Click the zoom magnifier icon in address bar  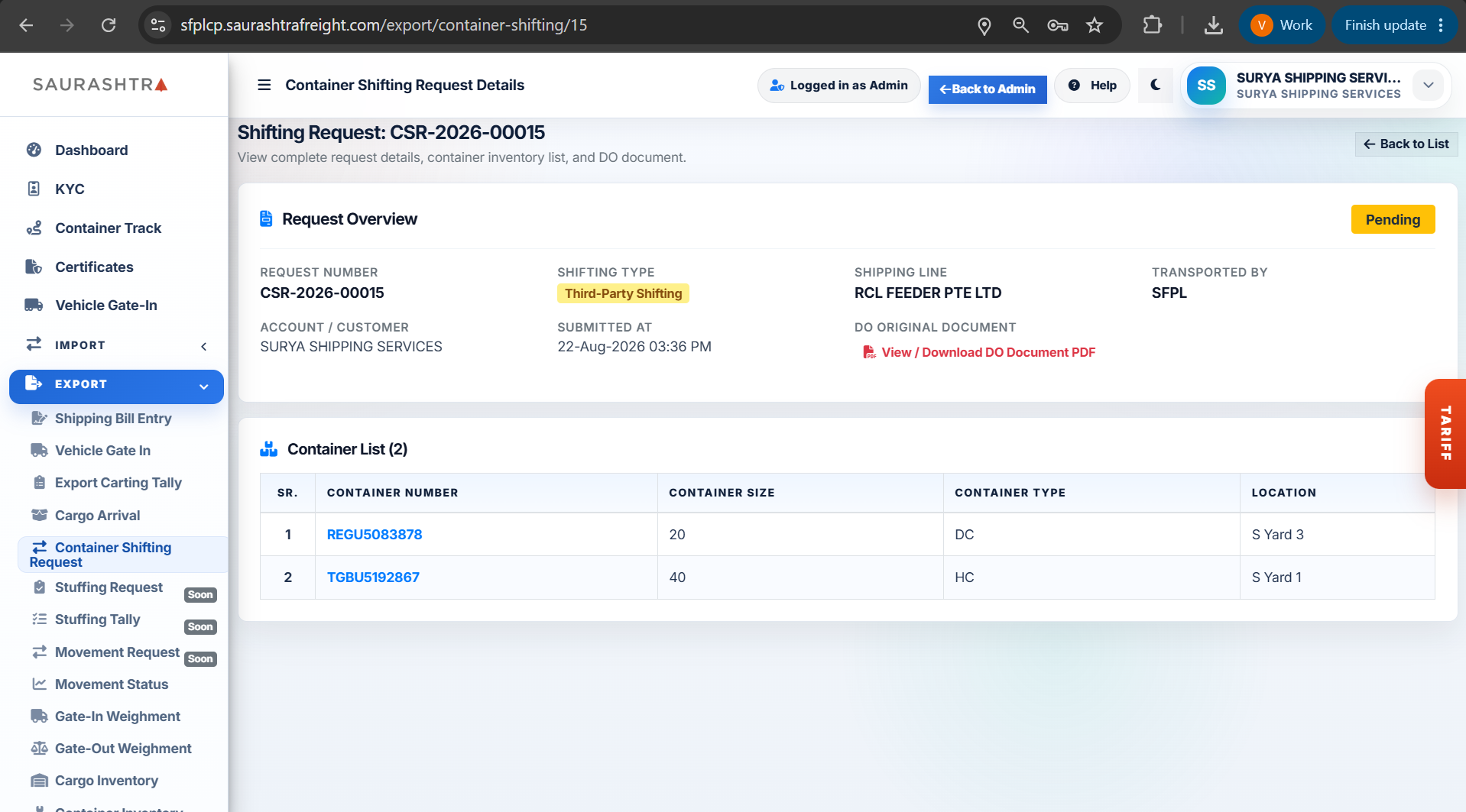[1020, 25]
